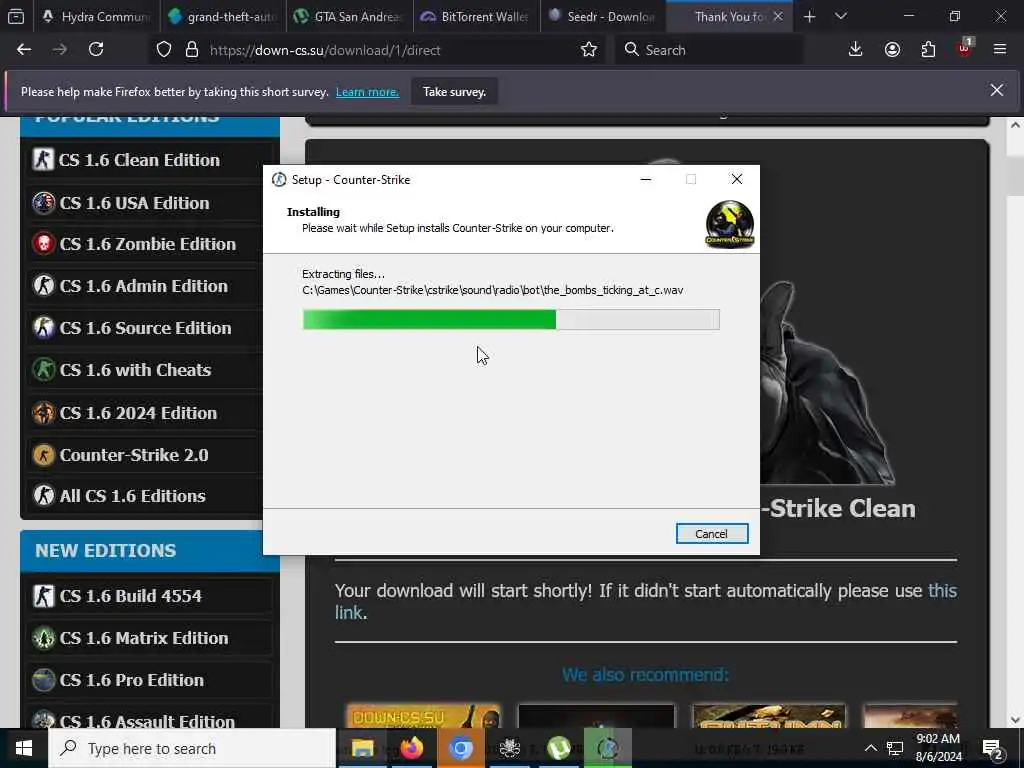The image size is (1024, 768).
Task: Go back to previous page
Action: click(x=24, y=50)
